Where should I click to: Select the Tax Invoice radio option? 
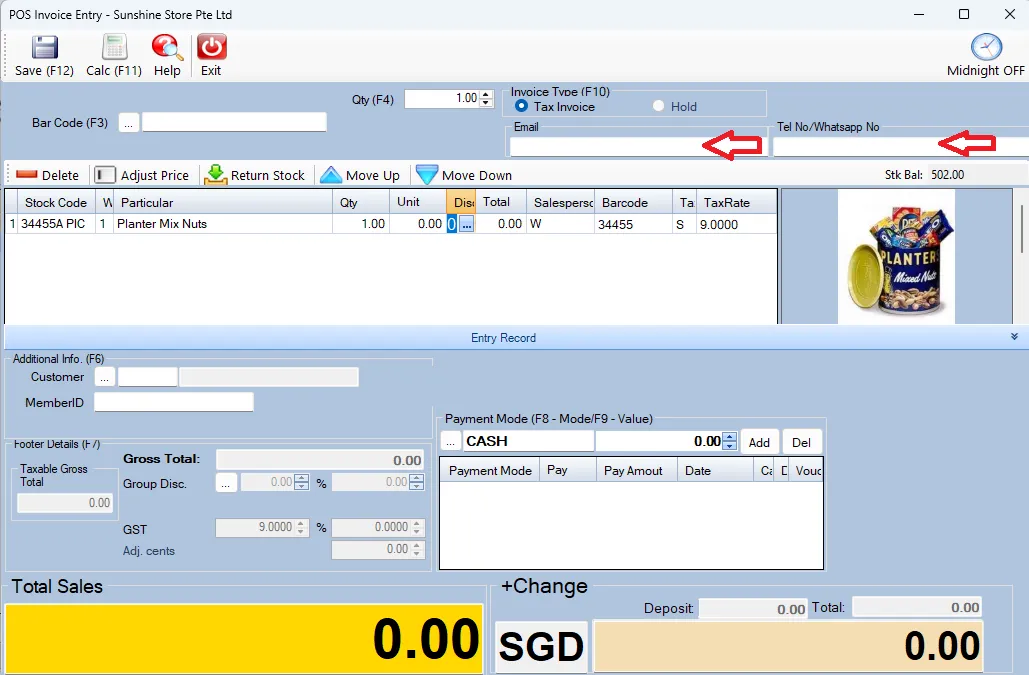[521, 106]
